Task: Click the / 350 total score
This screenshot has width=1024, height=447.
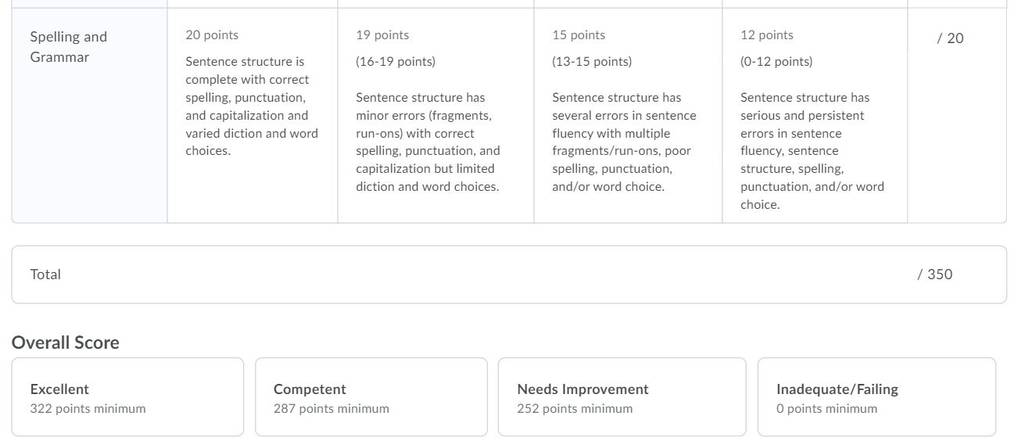Action: [935, 274]
